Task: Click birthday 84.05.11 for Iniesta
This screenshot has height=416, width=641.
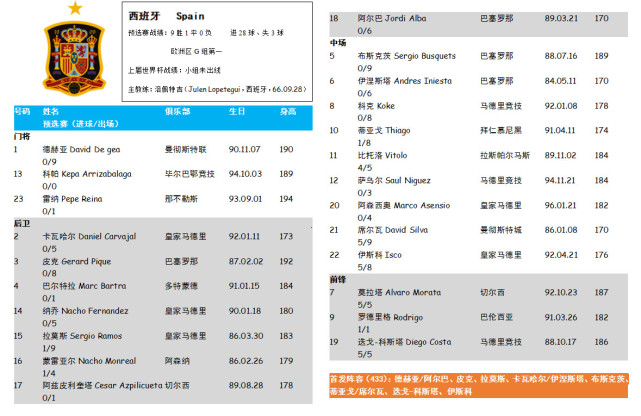Action: coord(560,81)
